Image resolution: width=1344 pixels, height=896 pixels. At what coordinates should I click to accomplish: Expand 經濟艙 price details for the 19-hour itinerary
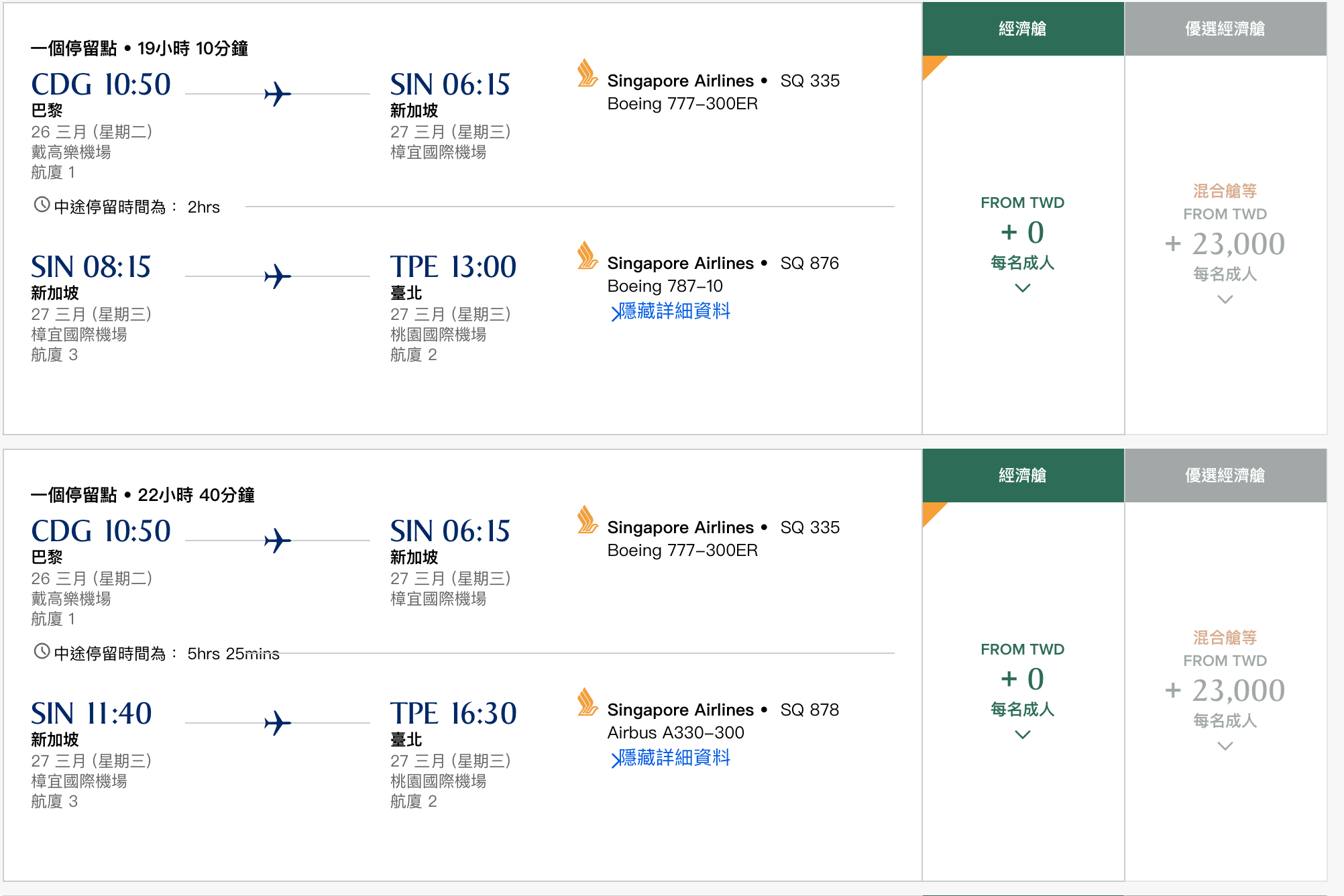pos(1023,288)
